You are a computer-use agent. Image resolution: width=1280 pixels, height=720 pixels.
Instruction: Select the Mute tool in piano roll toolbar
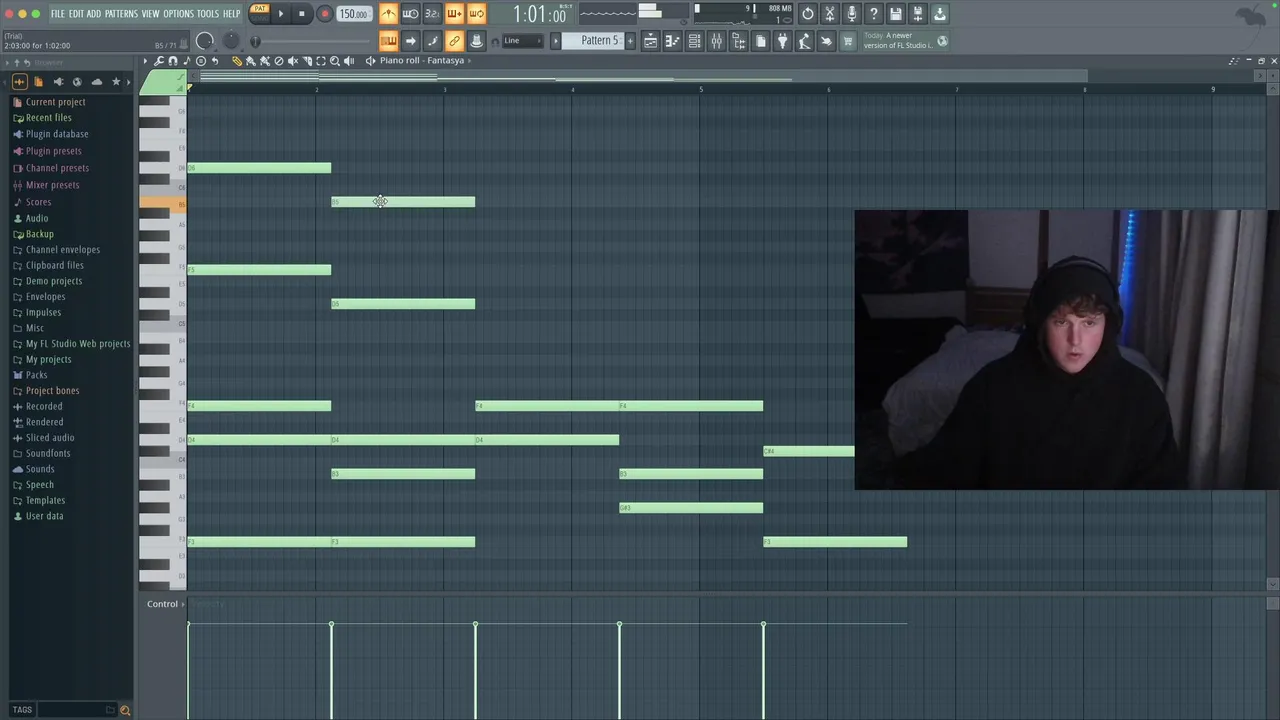pyautogui.click(x=293, y=61)
